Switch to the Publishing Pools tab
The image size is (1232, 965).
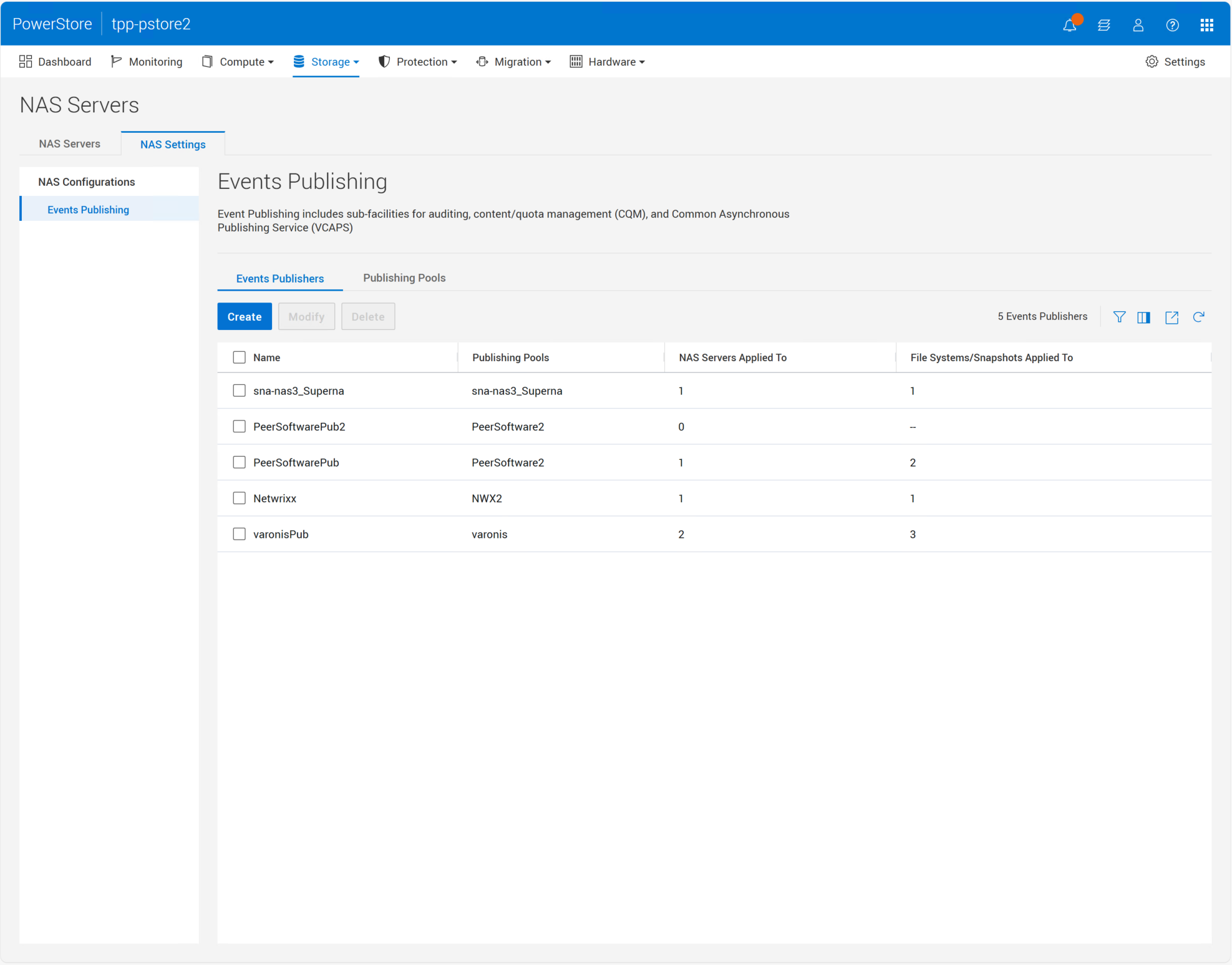404,278
